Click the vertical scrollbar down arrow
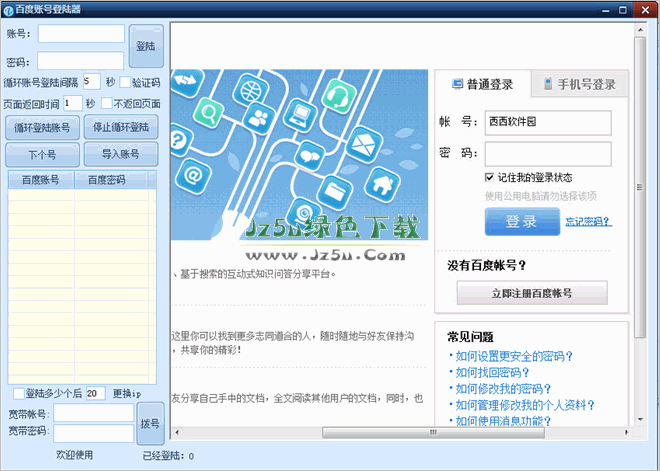Screen dimensions: 660x471 click(640, 419)
